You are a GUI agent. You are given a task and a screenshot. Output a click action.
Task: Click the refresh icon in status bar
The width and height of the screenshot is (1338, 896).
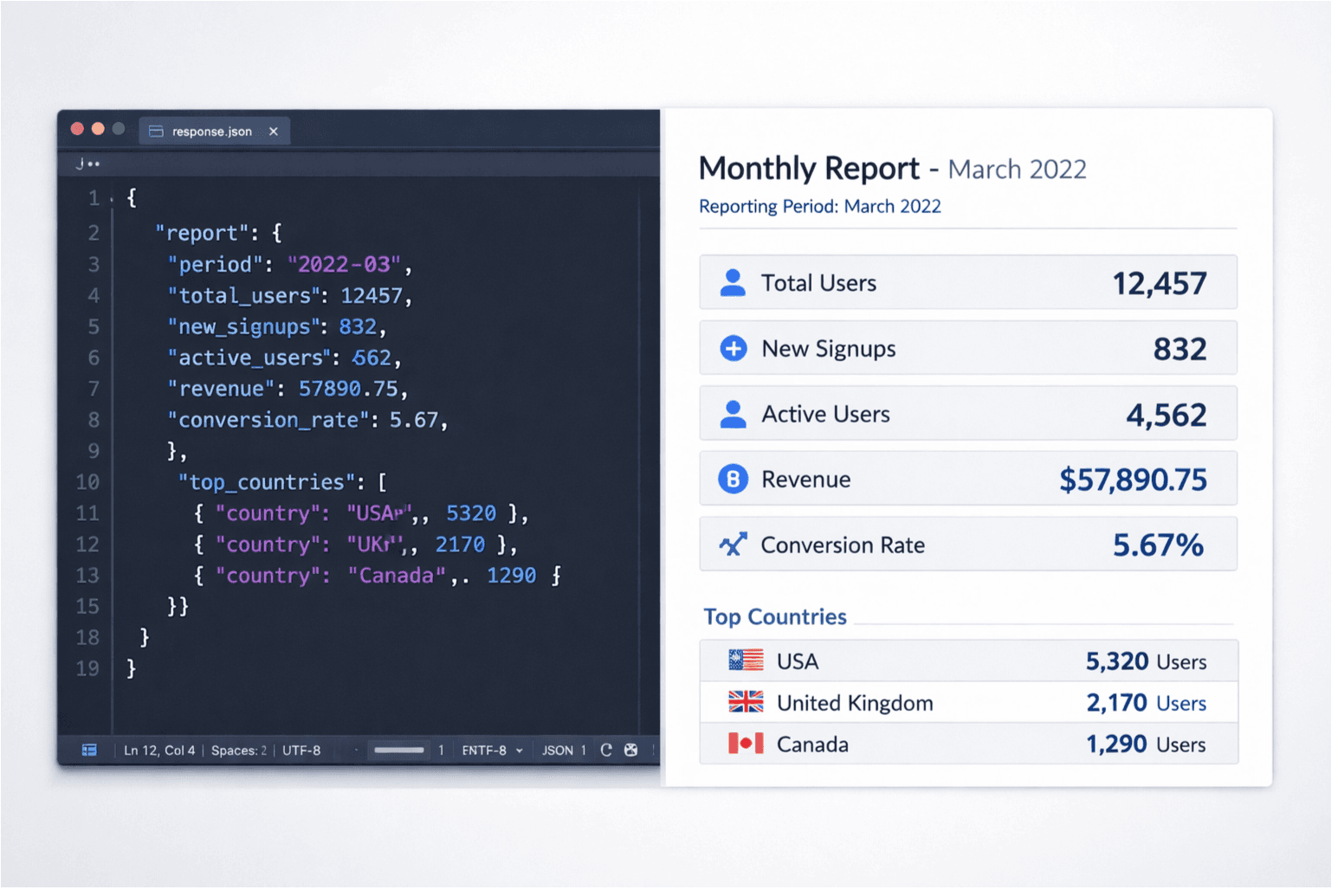pyautogui.click(x=606, y=751)
